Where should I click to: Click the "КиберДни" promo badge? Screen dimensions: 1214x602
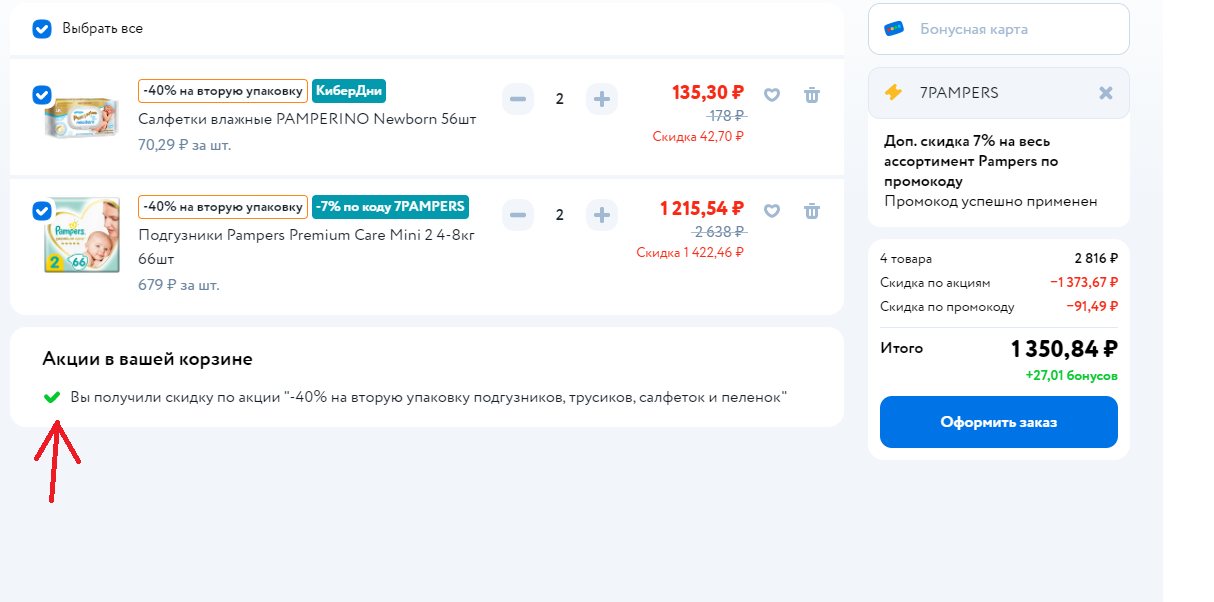click(349, 91)
